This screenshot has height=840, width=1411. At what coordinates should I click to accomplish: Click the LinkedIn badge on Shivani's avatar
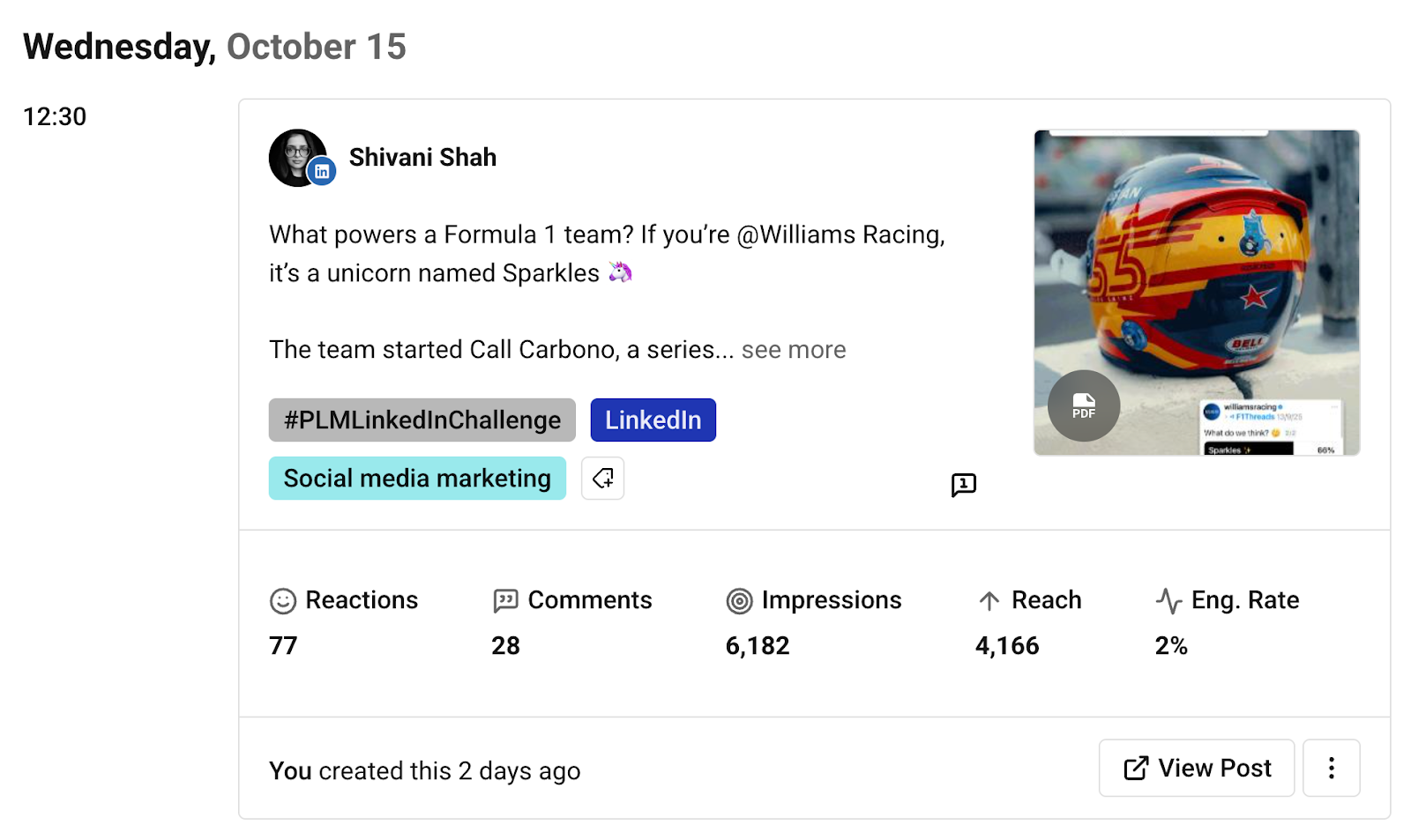click(x=323, y=171)
